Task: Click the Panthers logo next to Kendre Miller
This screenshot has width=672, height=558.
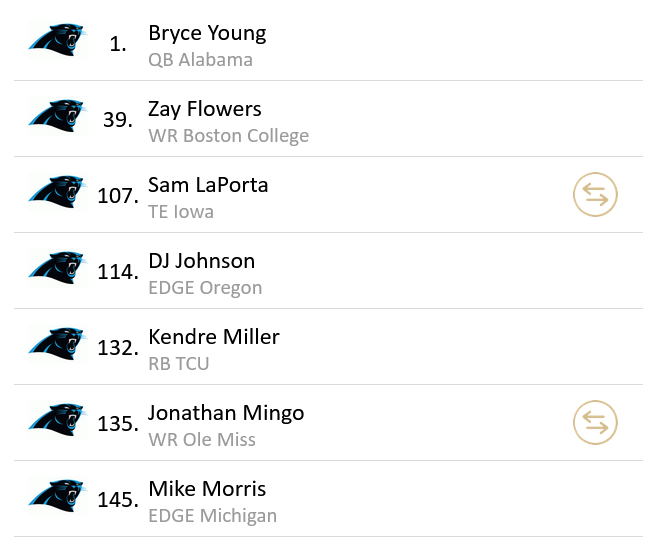Action: tap(57, 344)
